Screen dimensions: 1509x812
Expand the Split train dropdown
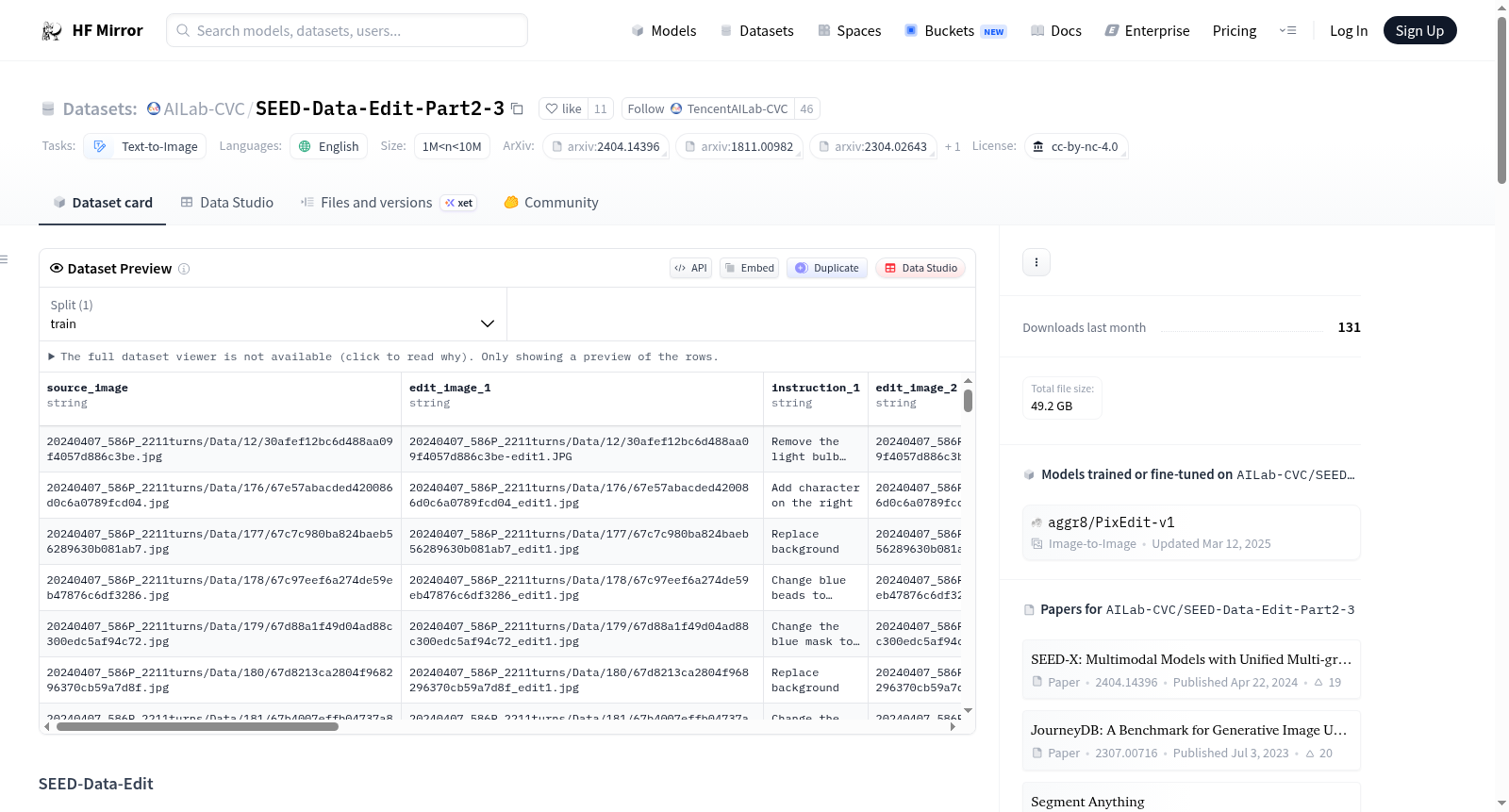(273, 314)
